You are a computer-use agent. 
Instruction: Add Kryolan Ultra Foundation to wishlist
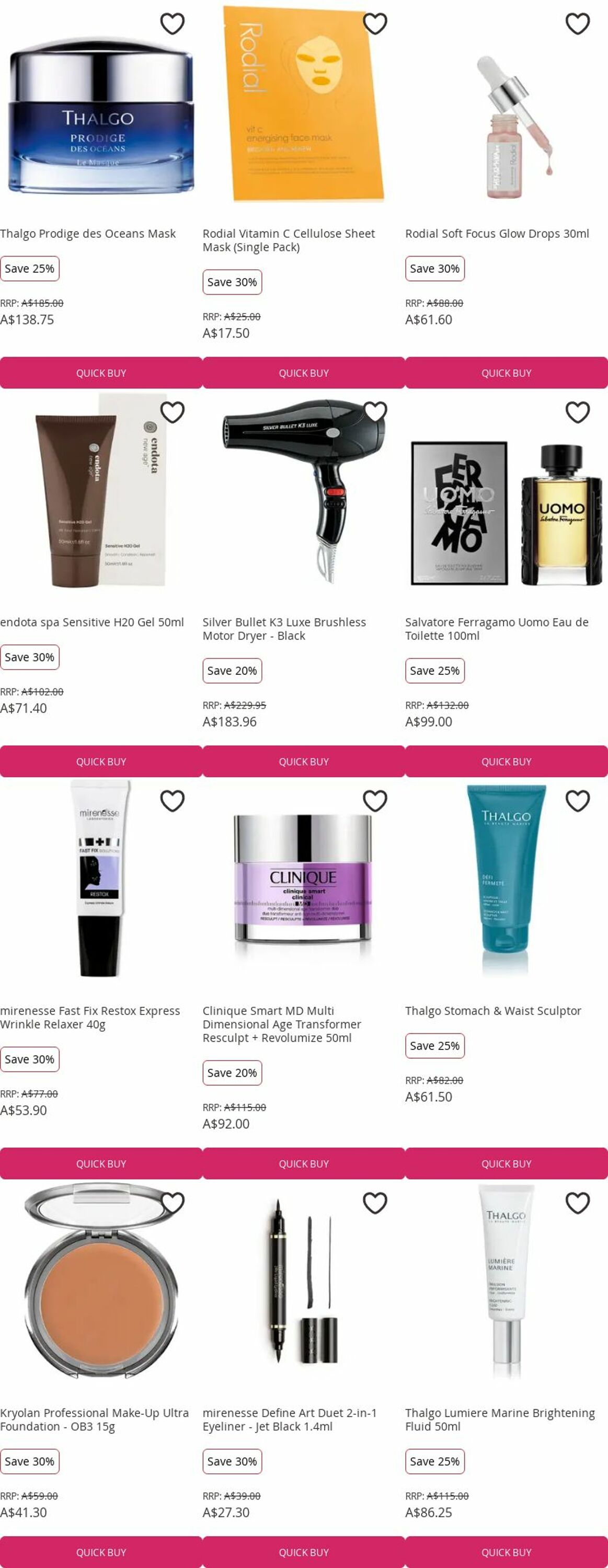pos(172,1202)
